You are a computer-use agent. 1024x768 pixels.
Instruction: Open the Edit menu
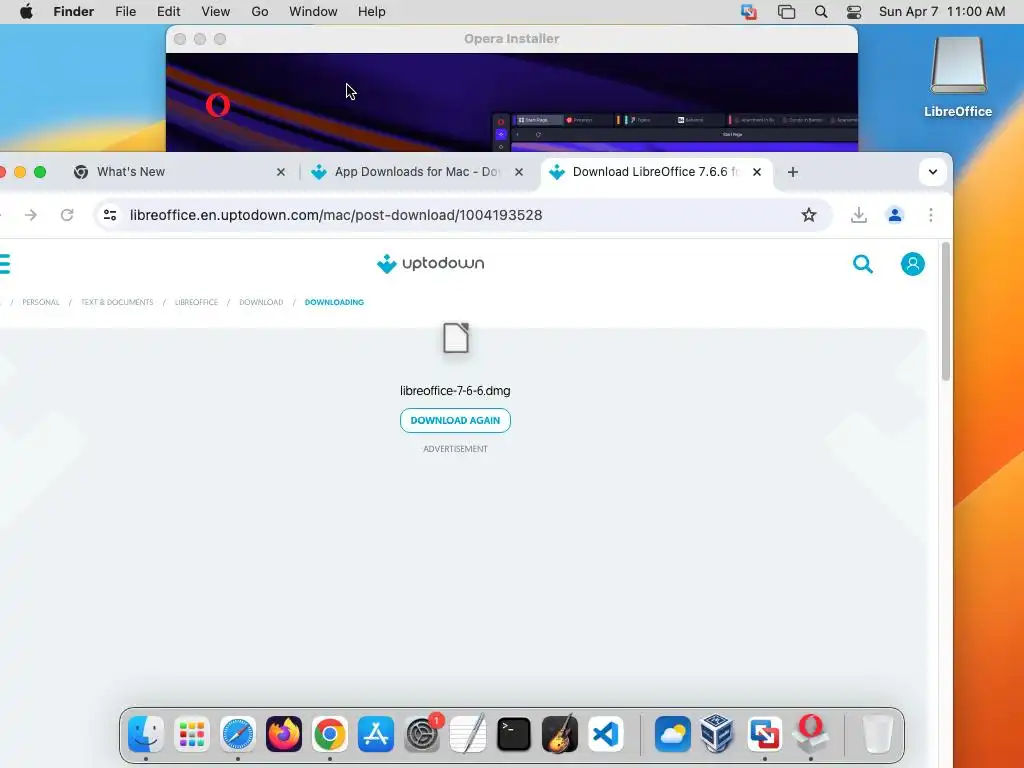pos(168,12)
